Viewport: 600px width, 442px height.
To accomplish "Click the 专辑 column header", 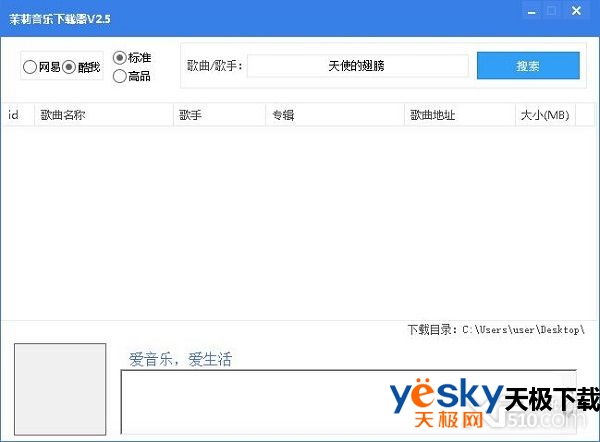I will (x=282, y=115).
